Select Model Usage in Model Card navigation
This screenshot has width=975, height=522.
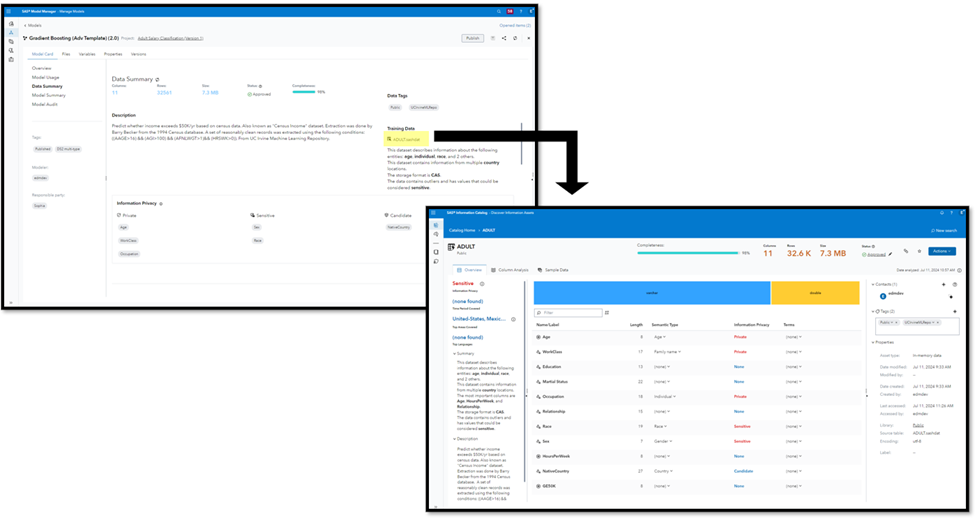tap(45, 78)
